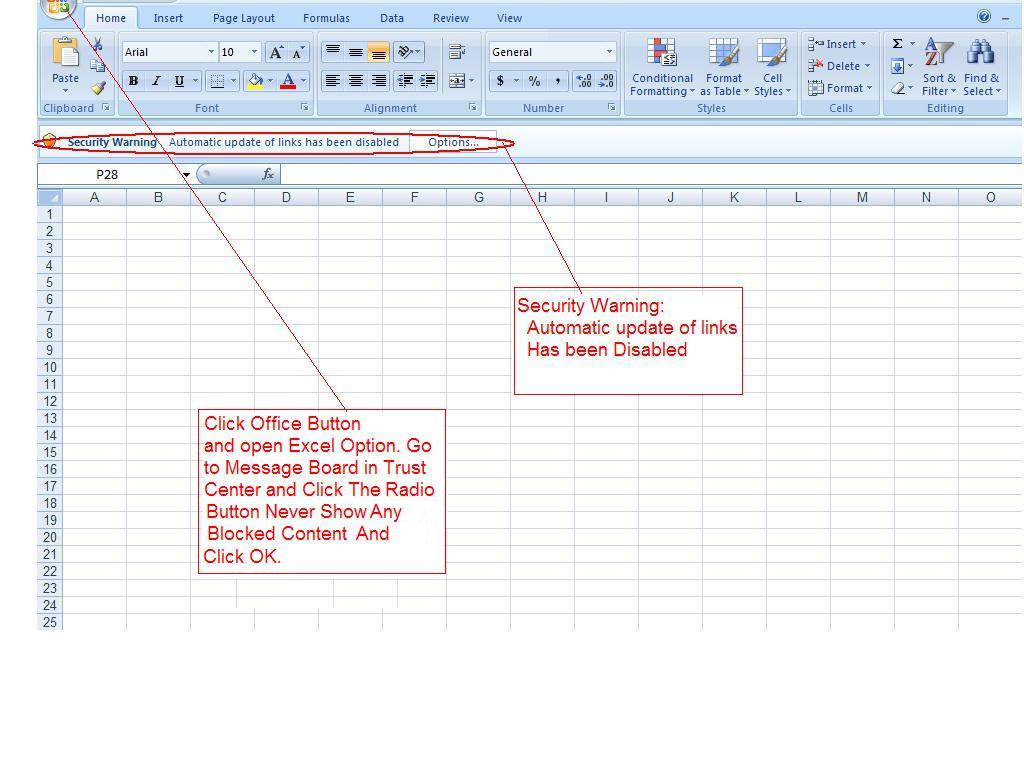
Task: Switch to the Formulas ribbon tab
Action: click(326, 17)
